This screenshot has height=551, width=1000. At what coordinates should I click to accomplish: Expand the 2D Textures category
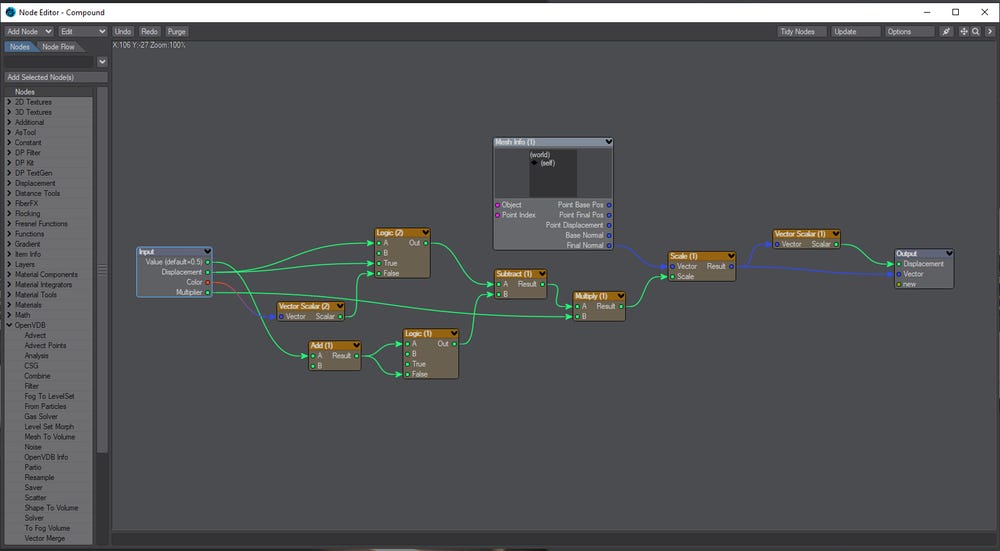(9, 102)
